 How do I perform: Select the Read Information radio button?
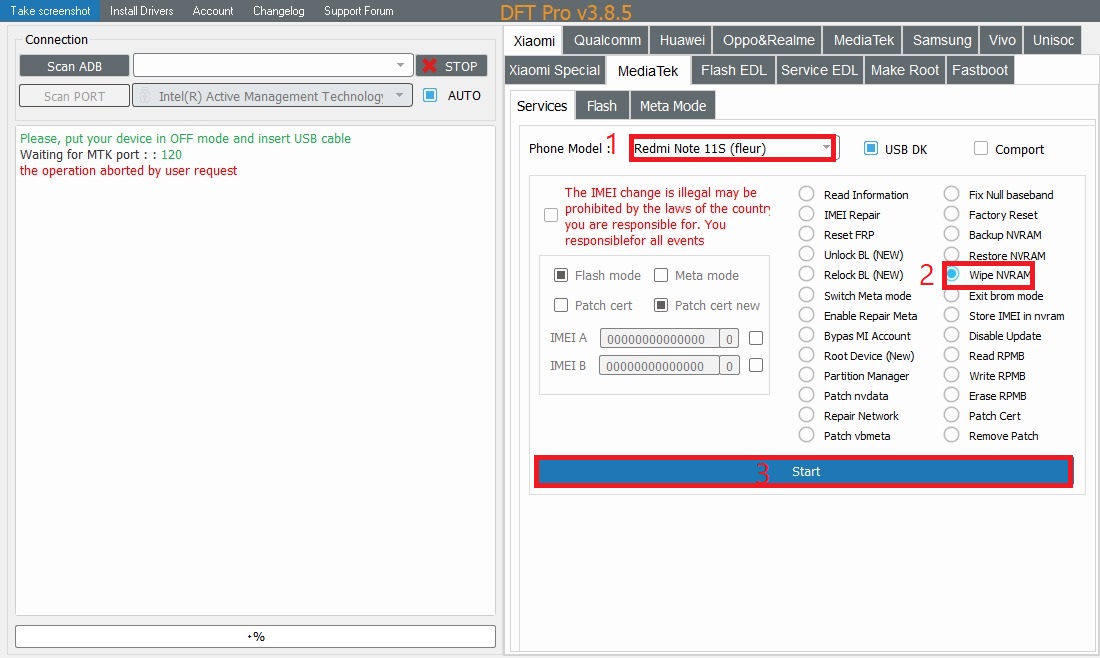click(807, 194)
